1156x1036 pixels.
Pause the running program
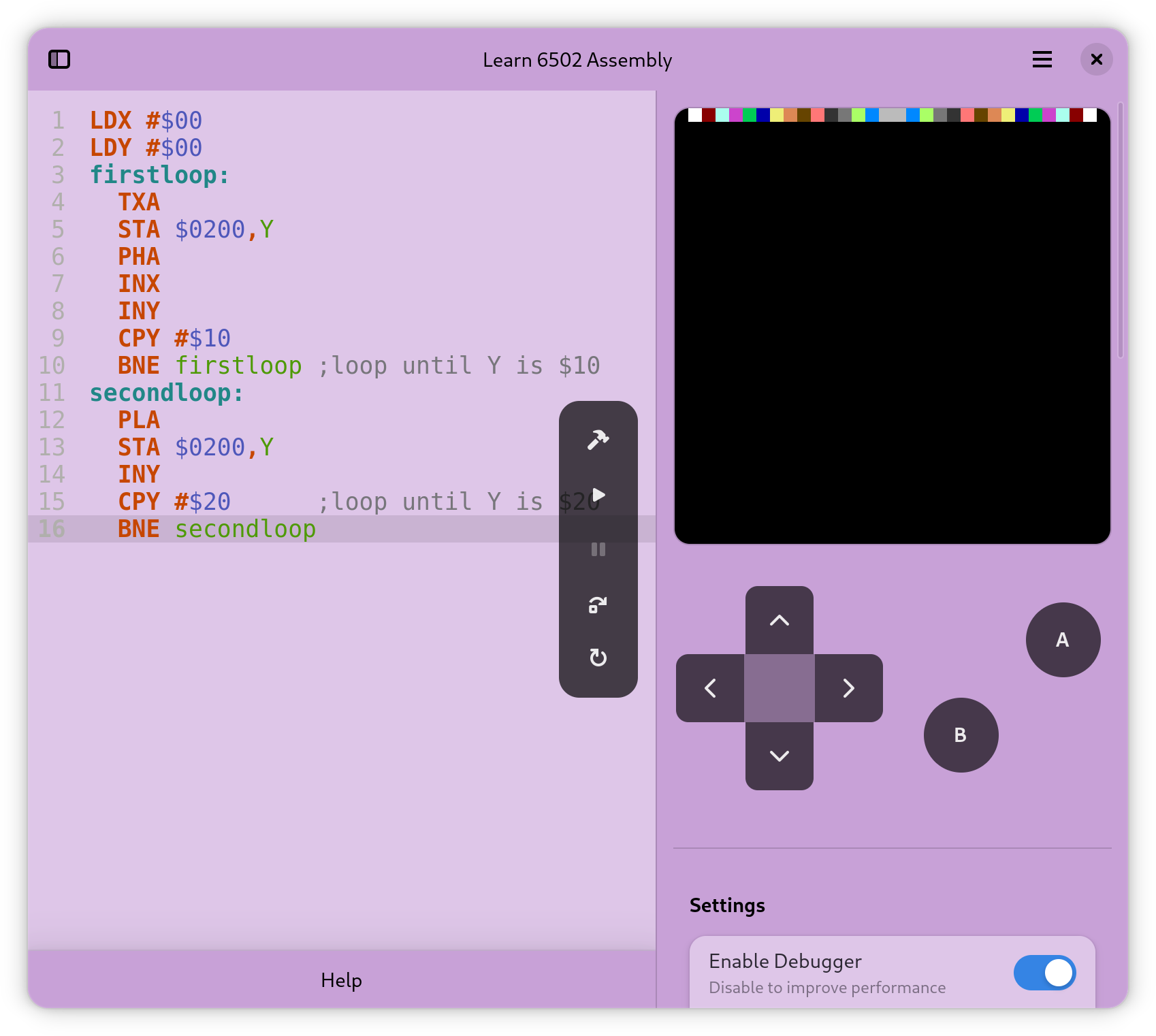(598, 549)
